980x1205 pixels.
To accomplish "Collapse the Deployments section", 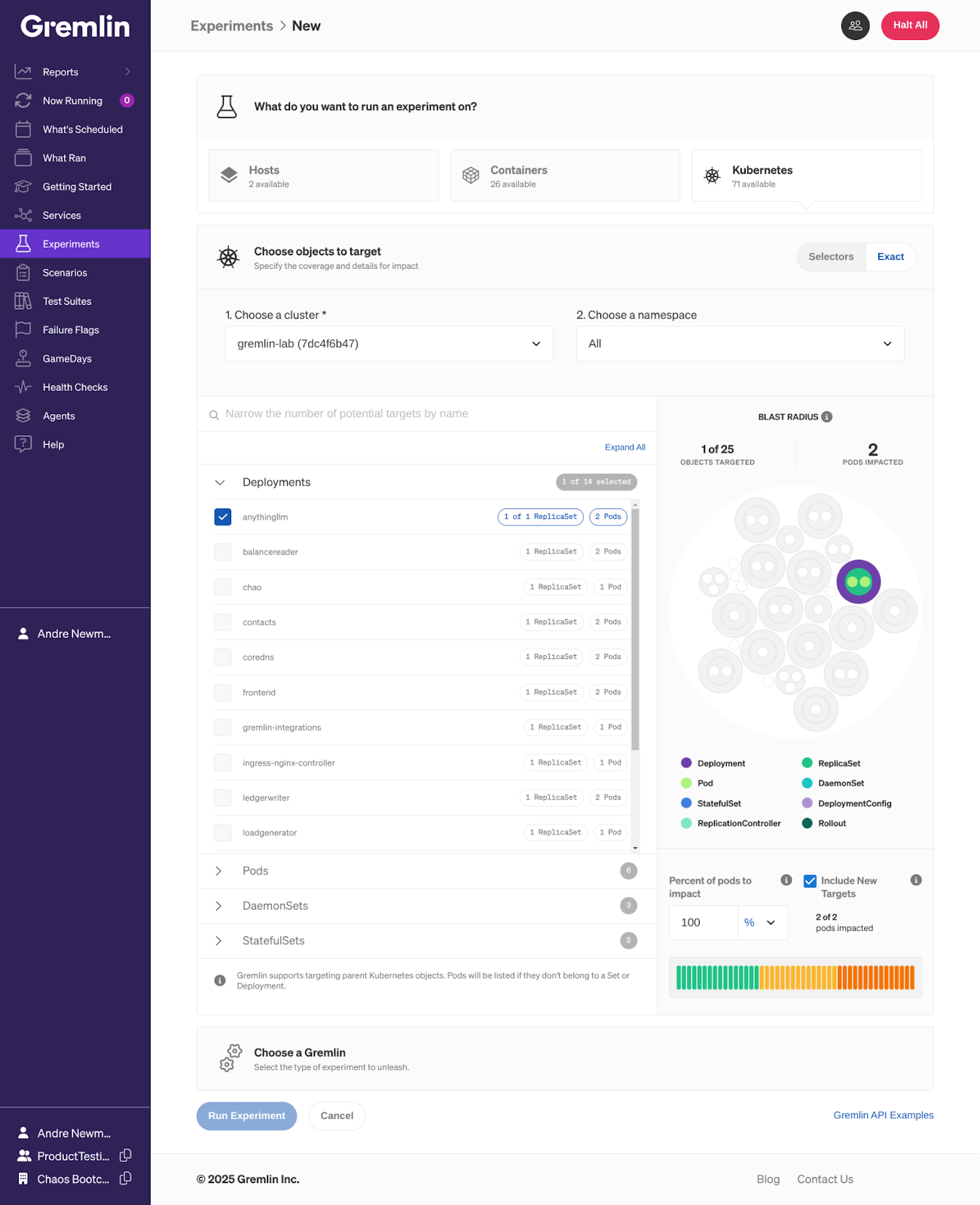I will [x=220, y=482].
